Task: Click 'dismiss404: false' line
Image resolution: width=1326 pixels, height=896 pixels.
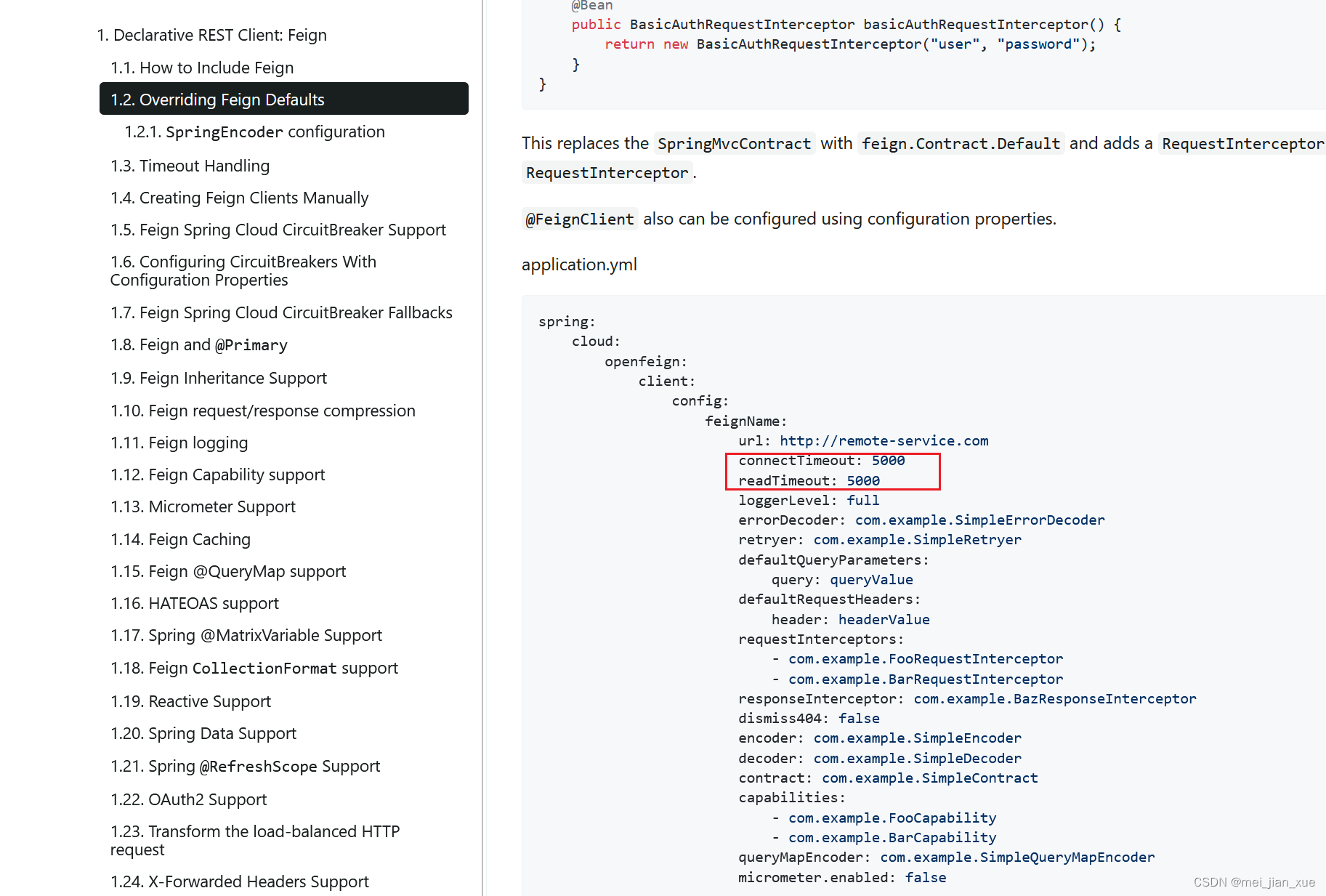Action: tap(809, 719)
